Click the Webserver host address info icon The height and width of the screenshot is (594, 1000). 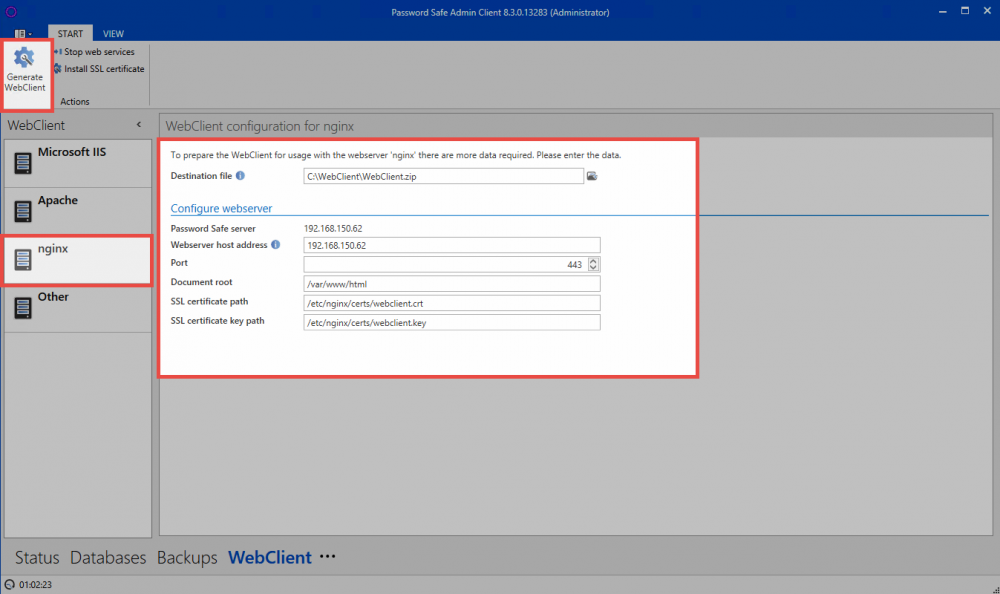[276, 244]
